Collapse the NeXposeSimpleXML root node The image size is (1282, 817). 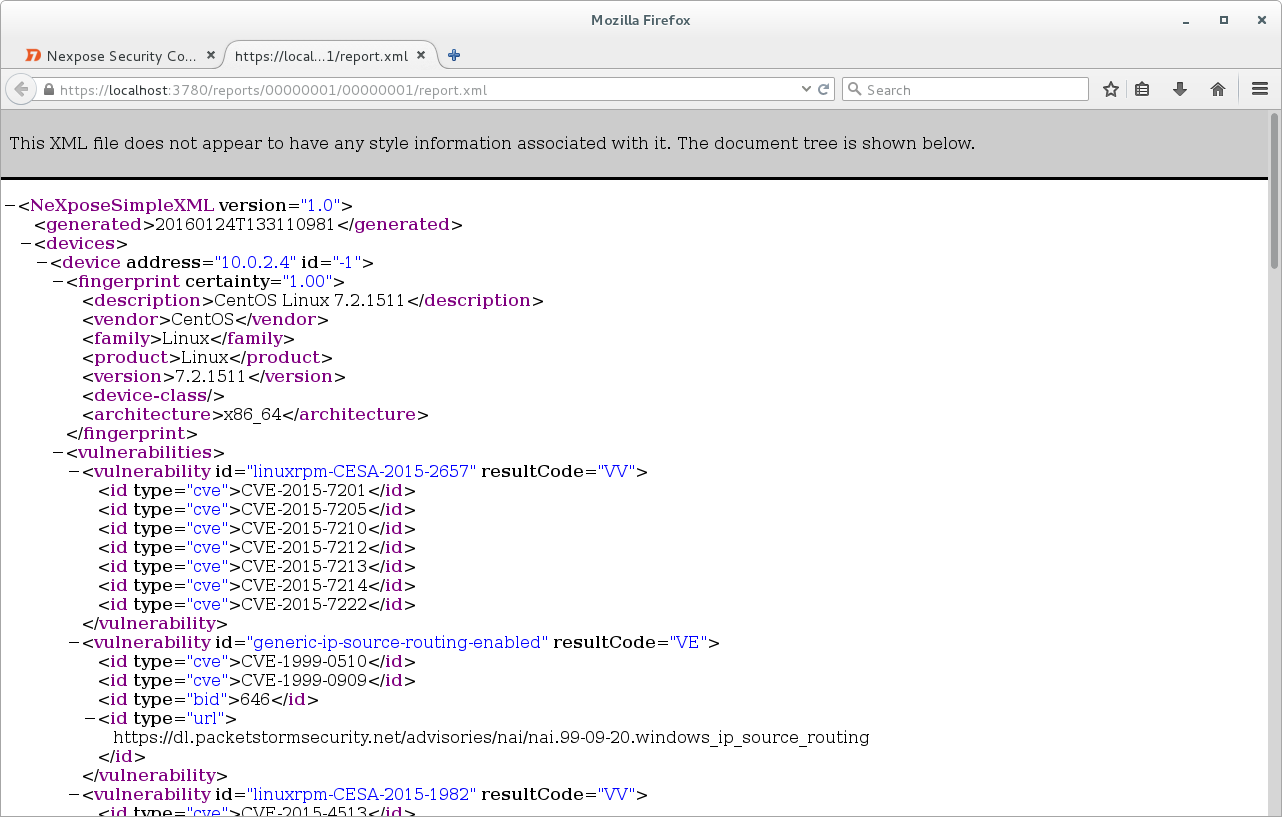pos(10,206)
